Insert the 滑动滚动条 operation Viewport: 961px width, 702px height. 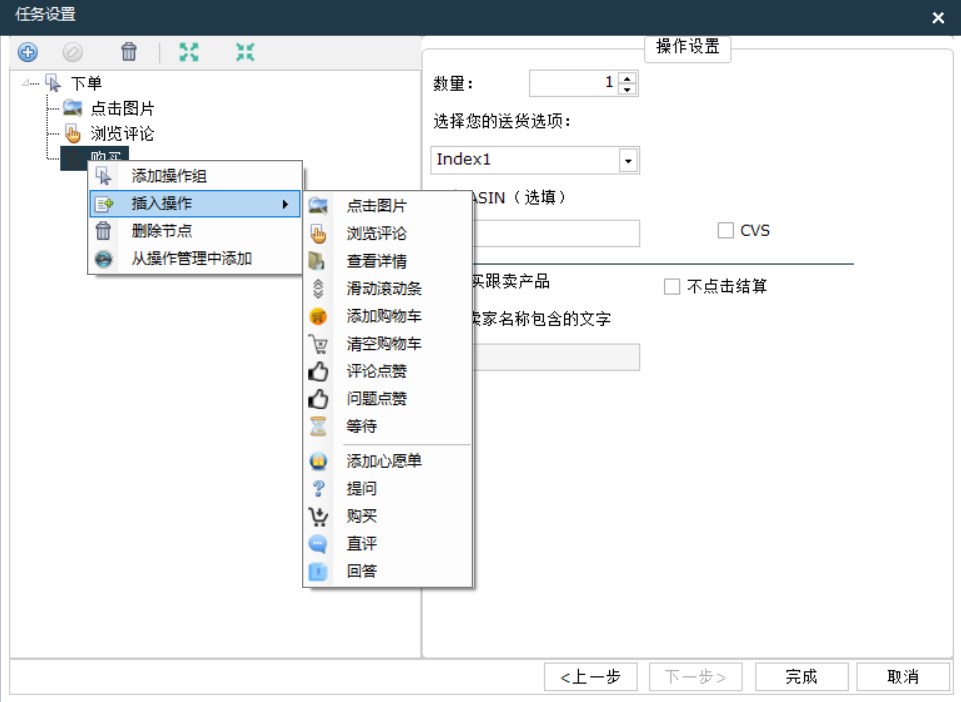[x=388, y=289]
